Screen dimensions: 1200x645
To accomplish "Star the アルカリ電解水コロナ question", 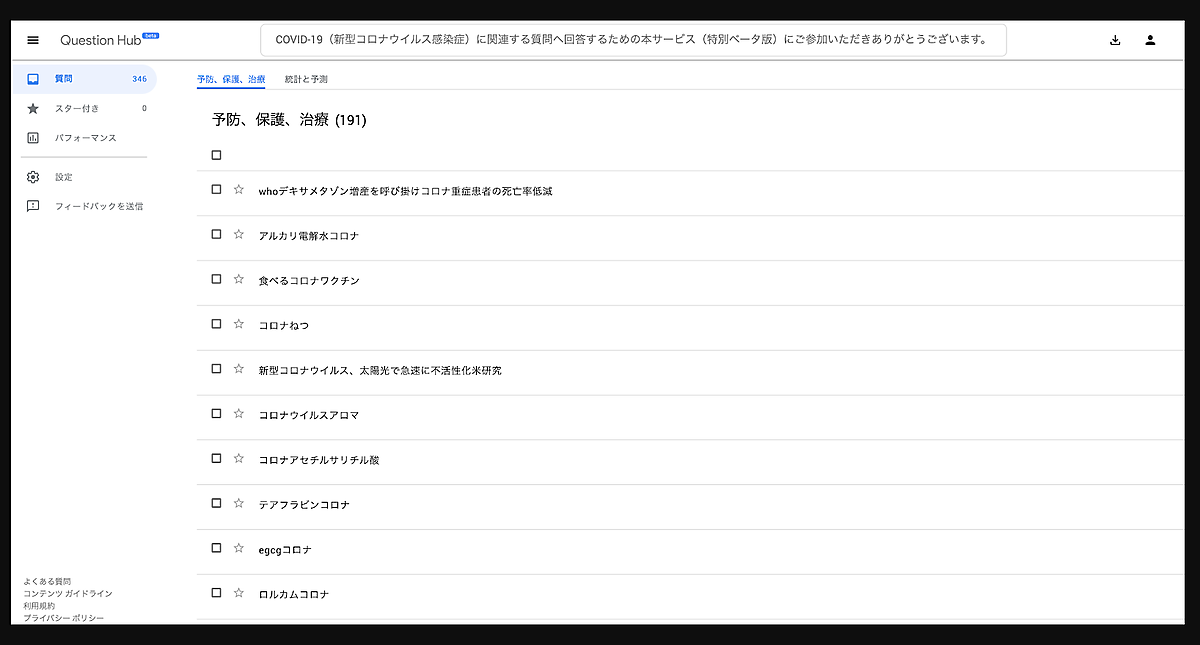I will (238, 234).
